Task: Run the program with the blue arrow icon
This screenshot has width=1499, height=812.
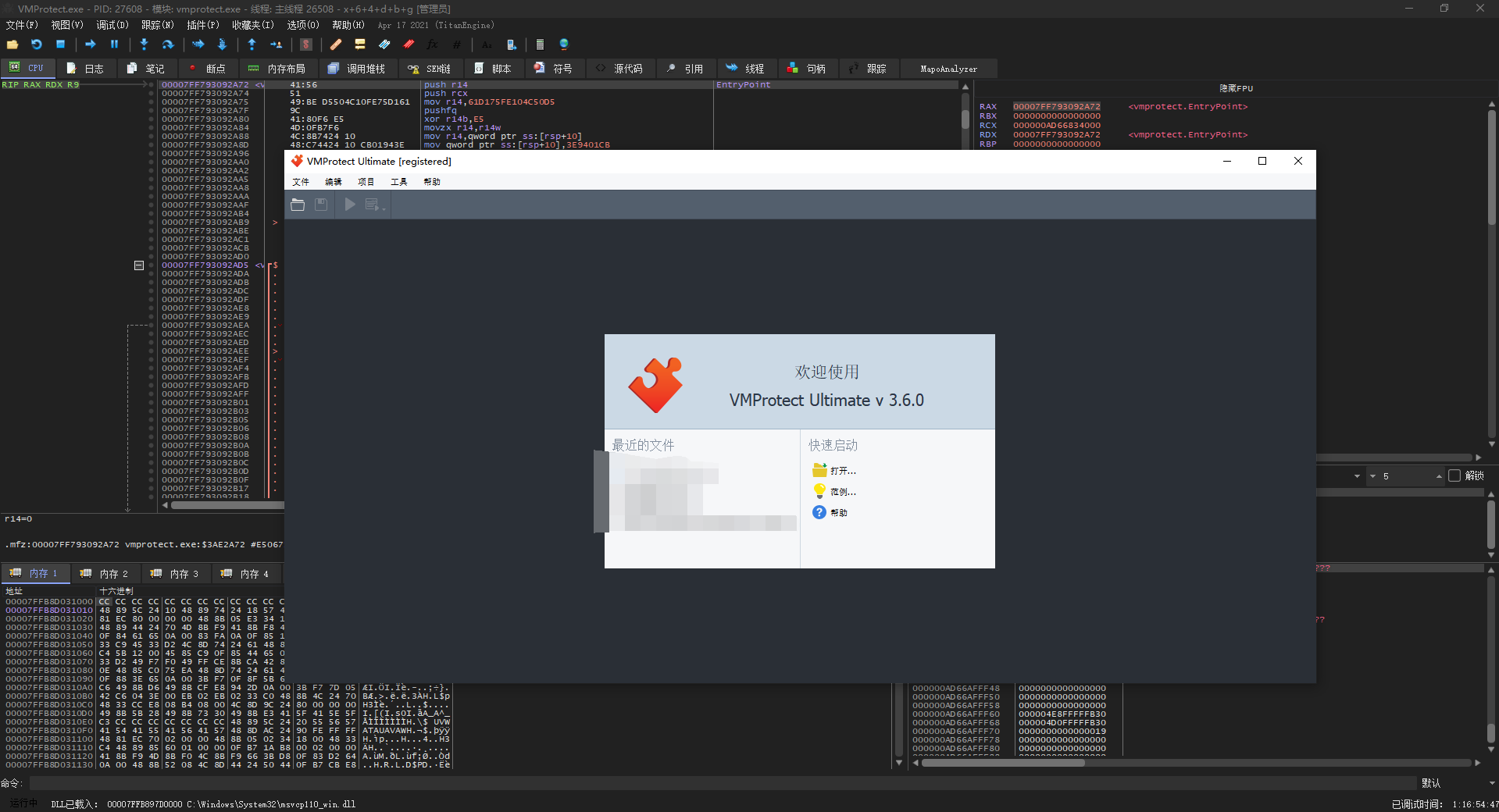Action: (x=91, y=45)
